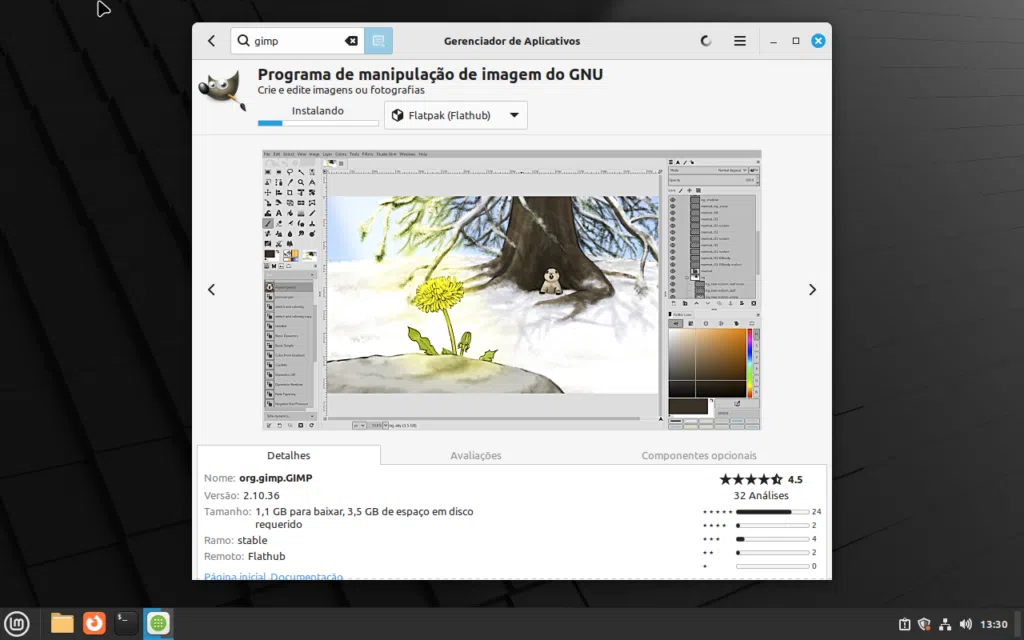
Task: Open the Flatpak (Flathub) source dropdown
Action: [455, 115]
